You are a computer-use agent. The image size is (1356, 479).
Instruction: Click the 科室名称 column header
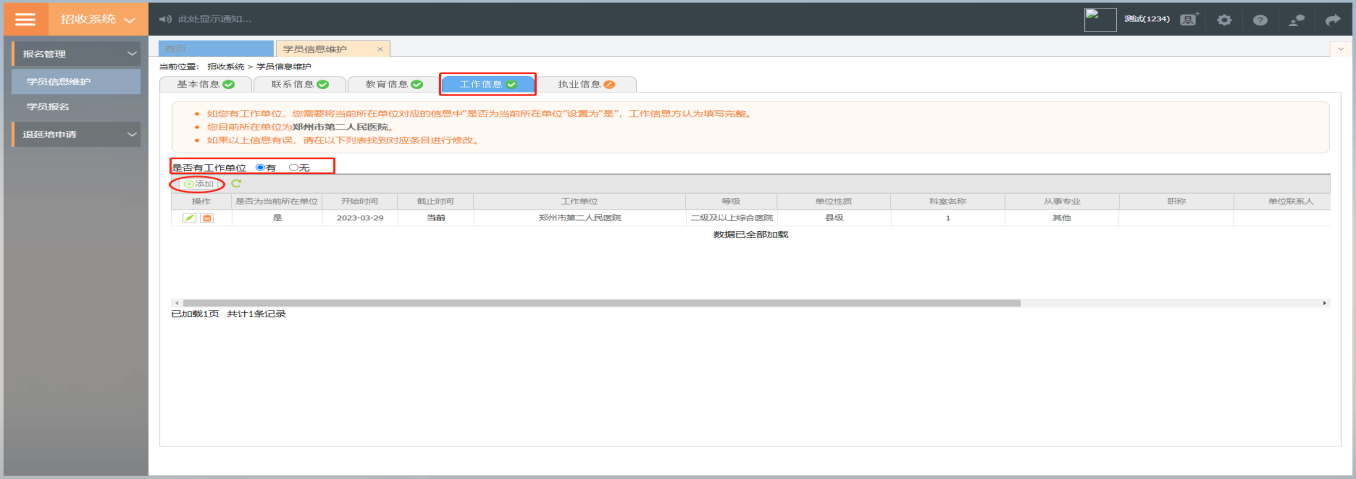pyautogui.click(x=947, y=201)
